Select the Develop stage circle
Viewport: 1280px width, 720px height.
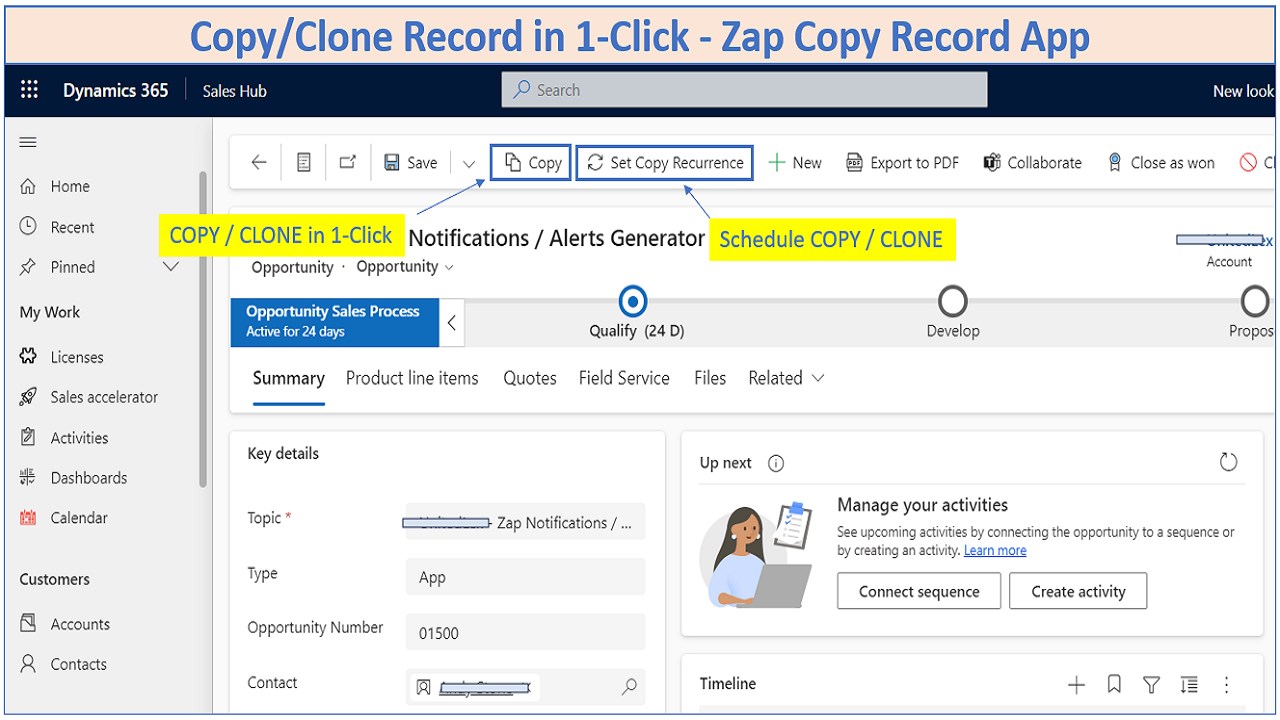pyautogui.click(x=952, y=301)
